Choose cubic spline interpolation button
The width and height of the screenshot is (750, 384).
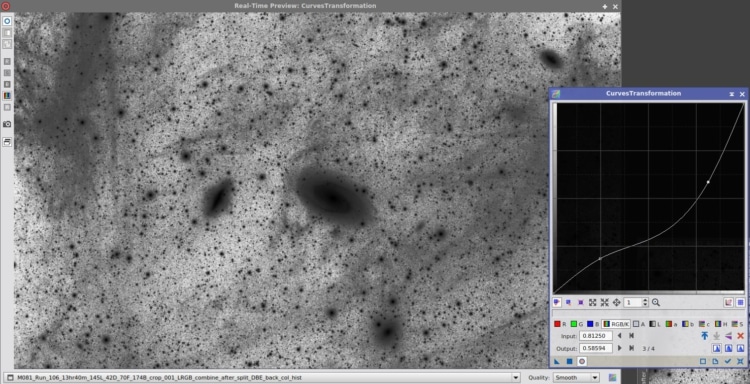point(728,349)
